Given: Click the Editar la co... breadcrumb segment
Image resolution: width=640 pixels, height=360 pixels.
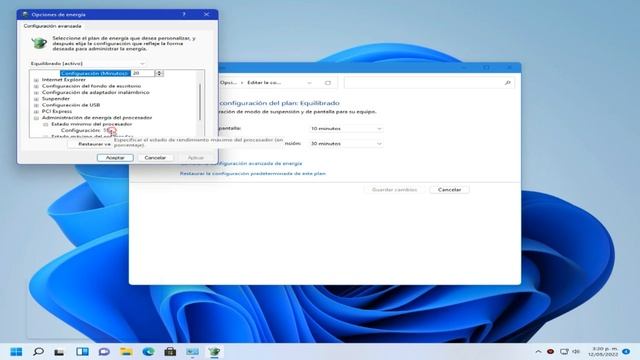Looking at the screenshot, I should click(x=264, y=82).
